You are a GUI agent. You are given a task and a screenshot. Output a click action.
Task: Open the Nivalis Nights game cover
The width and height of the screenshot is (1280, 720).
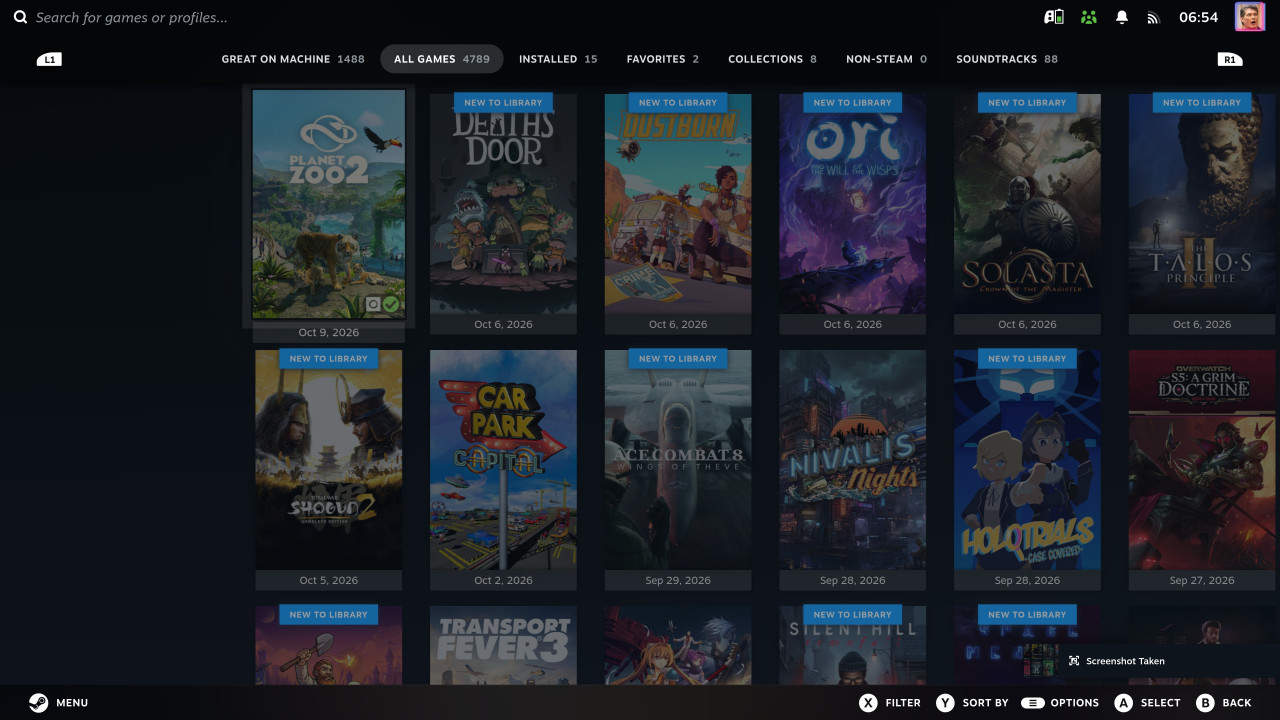853,460
